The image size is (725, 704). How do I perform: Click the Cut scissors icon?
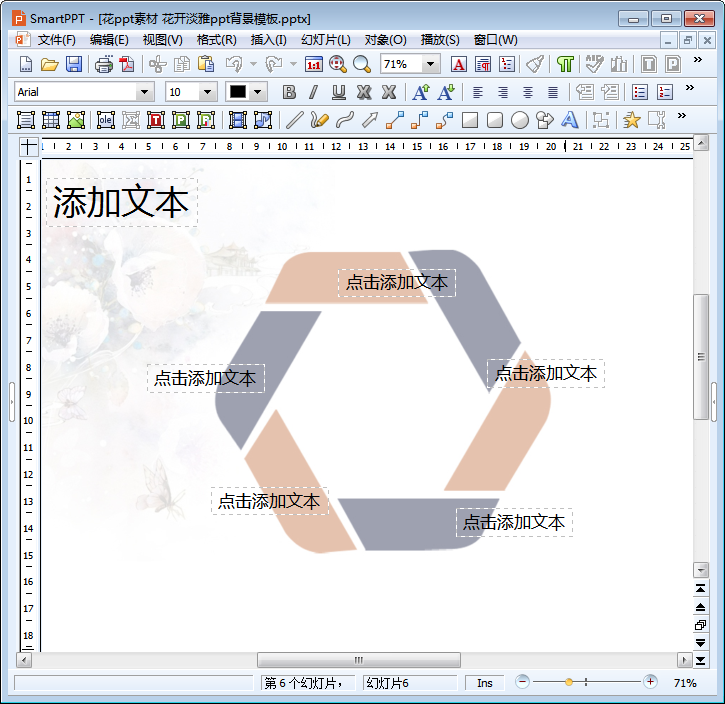point(157,64)
